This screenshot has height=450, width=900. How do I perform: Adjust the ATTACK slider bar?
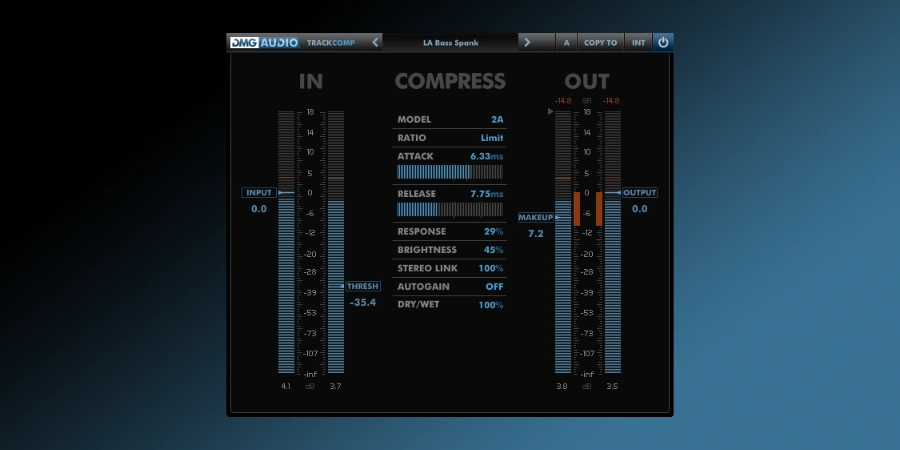tap(450, 172)
